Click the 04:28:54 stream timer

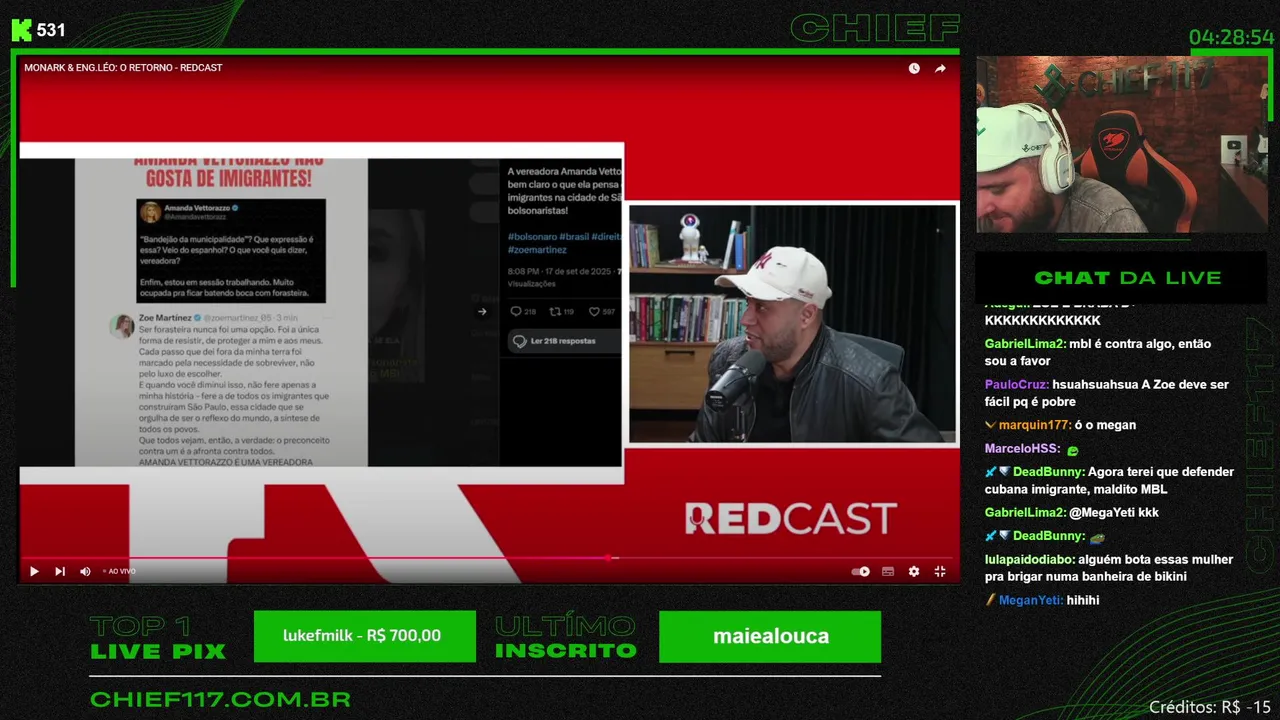click(x=1231, y=38)
